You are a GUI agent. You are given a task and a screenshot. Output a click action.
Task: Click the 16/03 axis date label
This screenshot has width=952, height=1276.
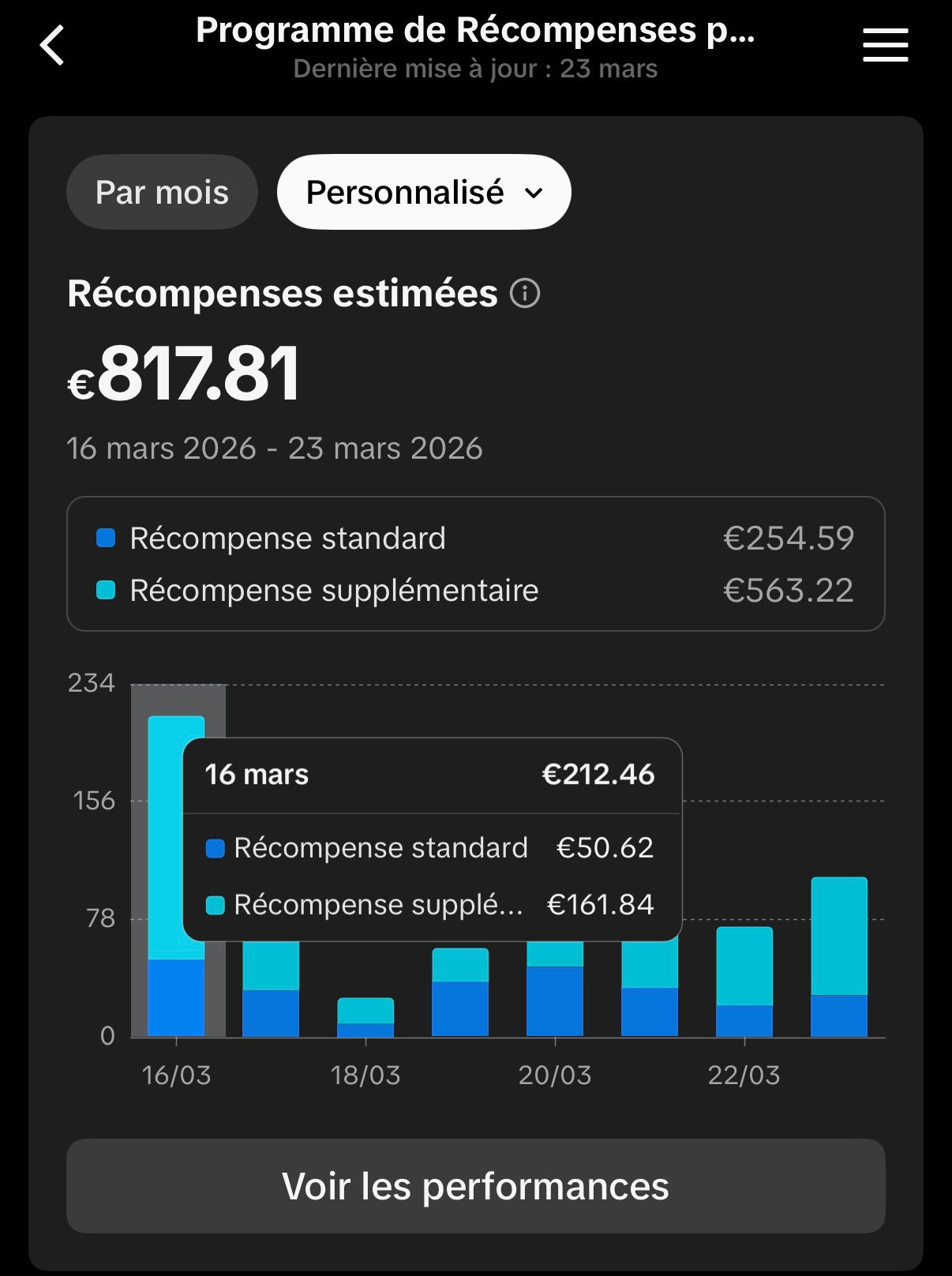(x=176, y=1075)
